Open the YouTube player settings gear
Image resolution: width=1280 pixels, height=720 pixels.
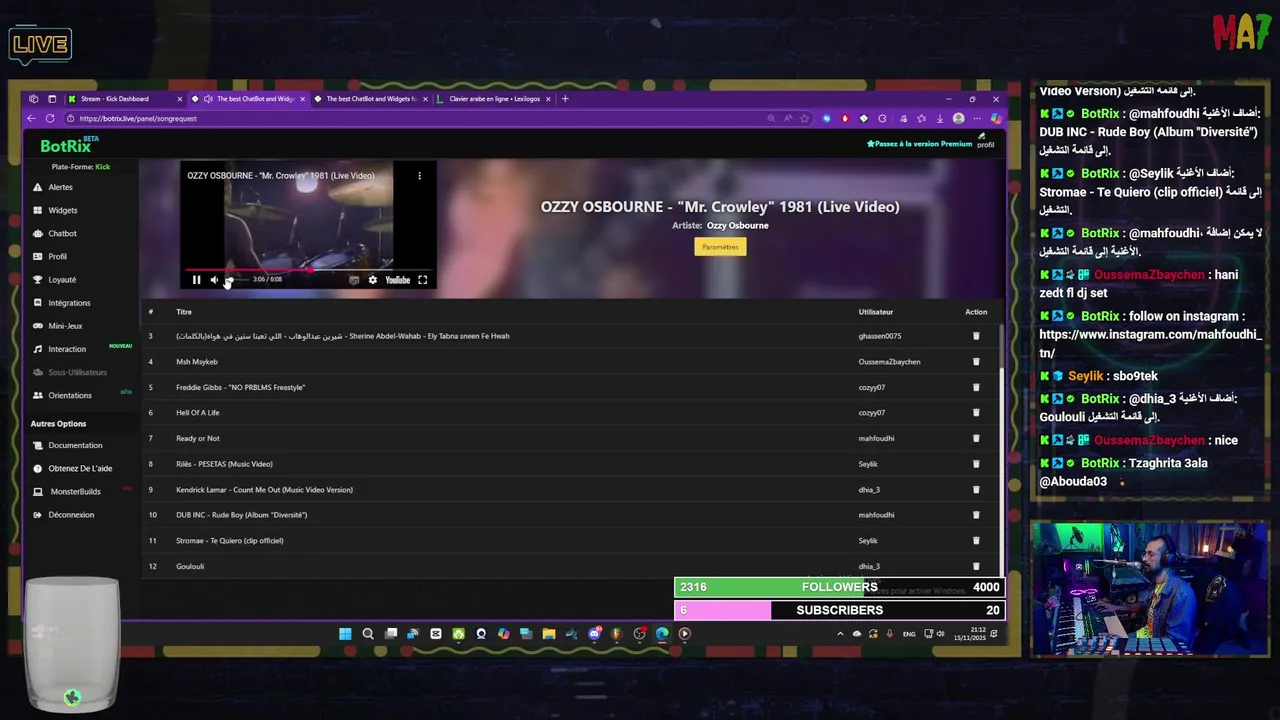373,280
